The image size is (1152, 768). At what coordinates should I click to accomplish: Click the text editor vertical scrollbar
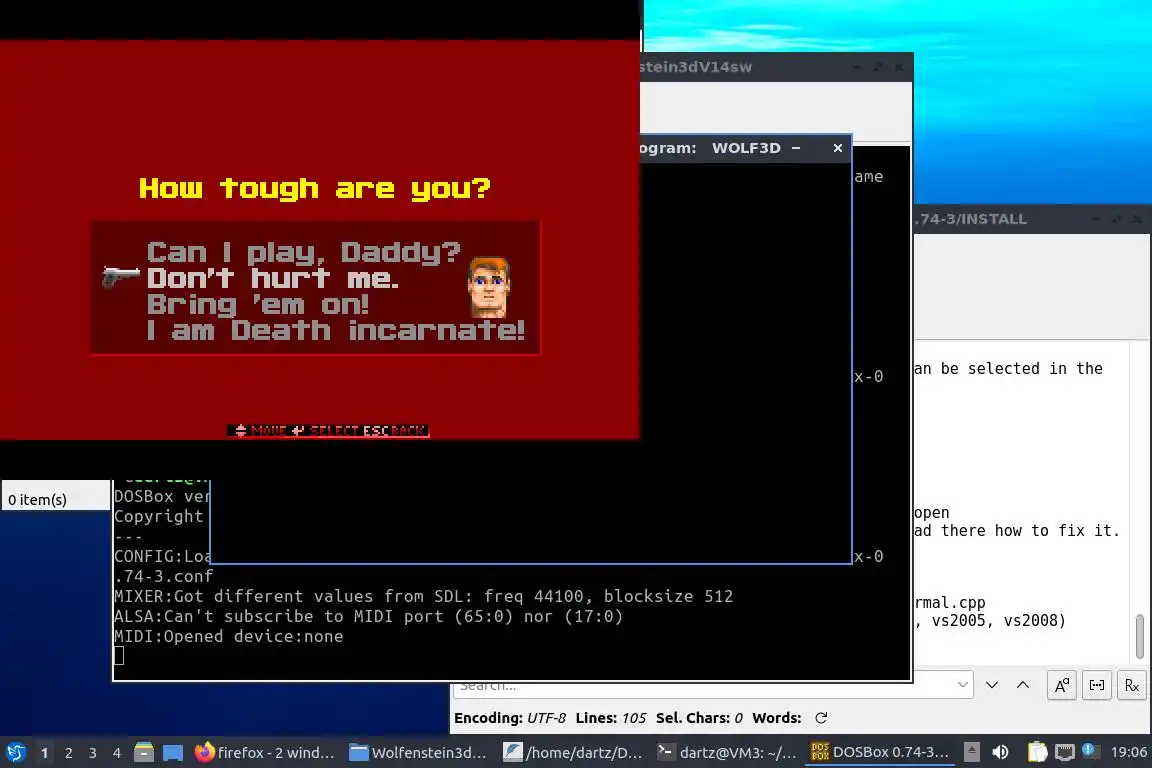[1140, 636]
